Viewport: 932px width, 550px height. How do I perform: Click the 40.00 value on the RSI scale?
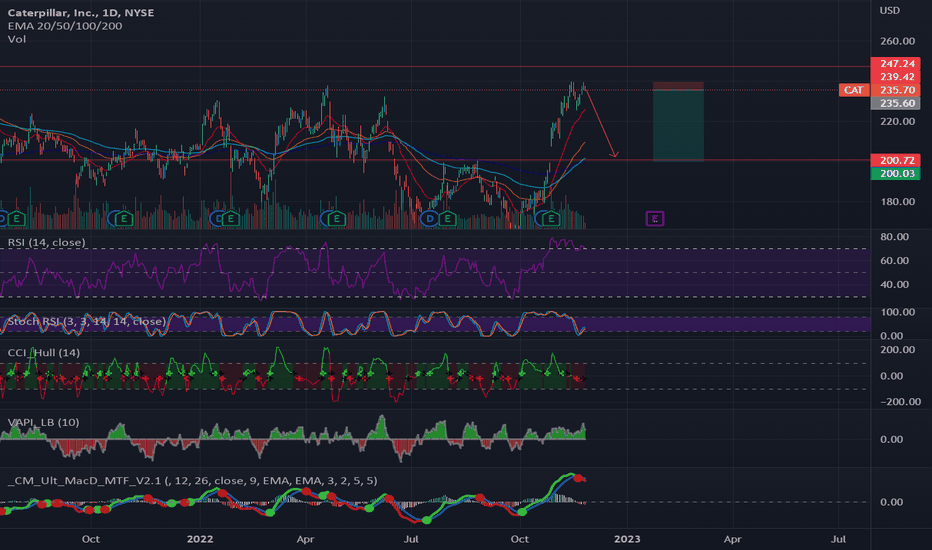[x=895, y=284]
